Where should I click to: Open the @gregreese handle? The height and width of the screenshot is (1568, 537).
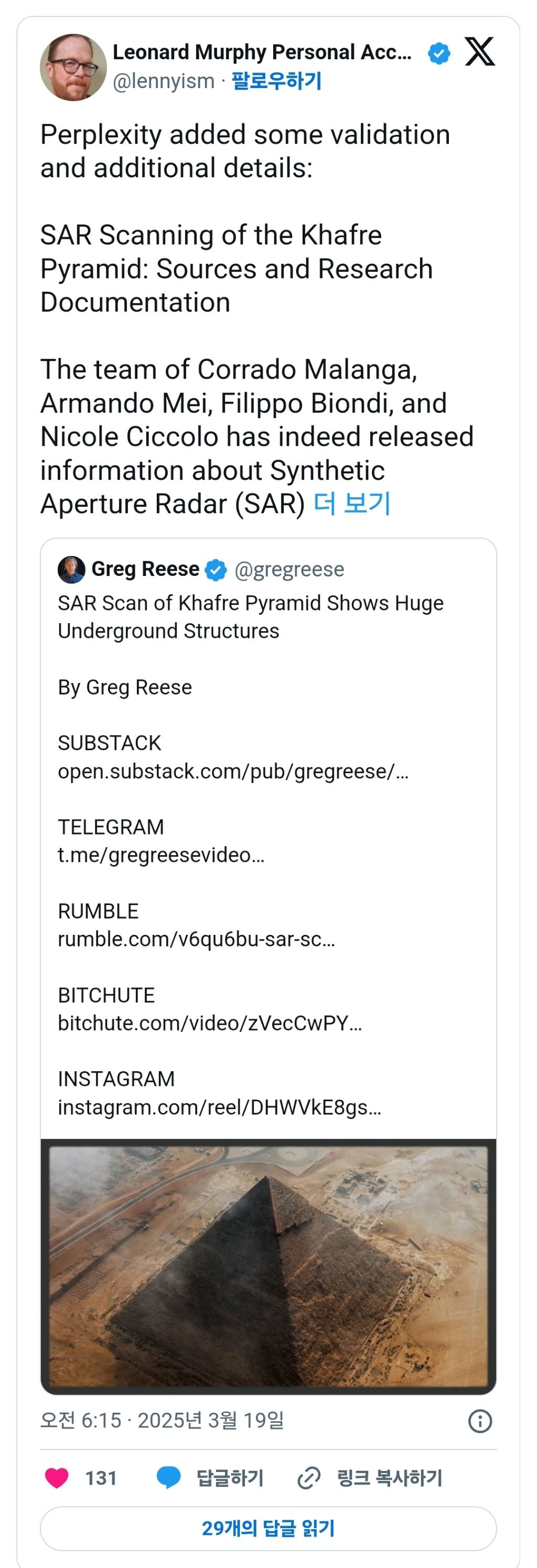coord(289,569)
